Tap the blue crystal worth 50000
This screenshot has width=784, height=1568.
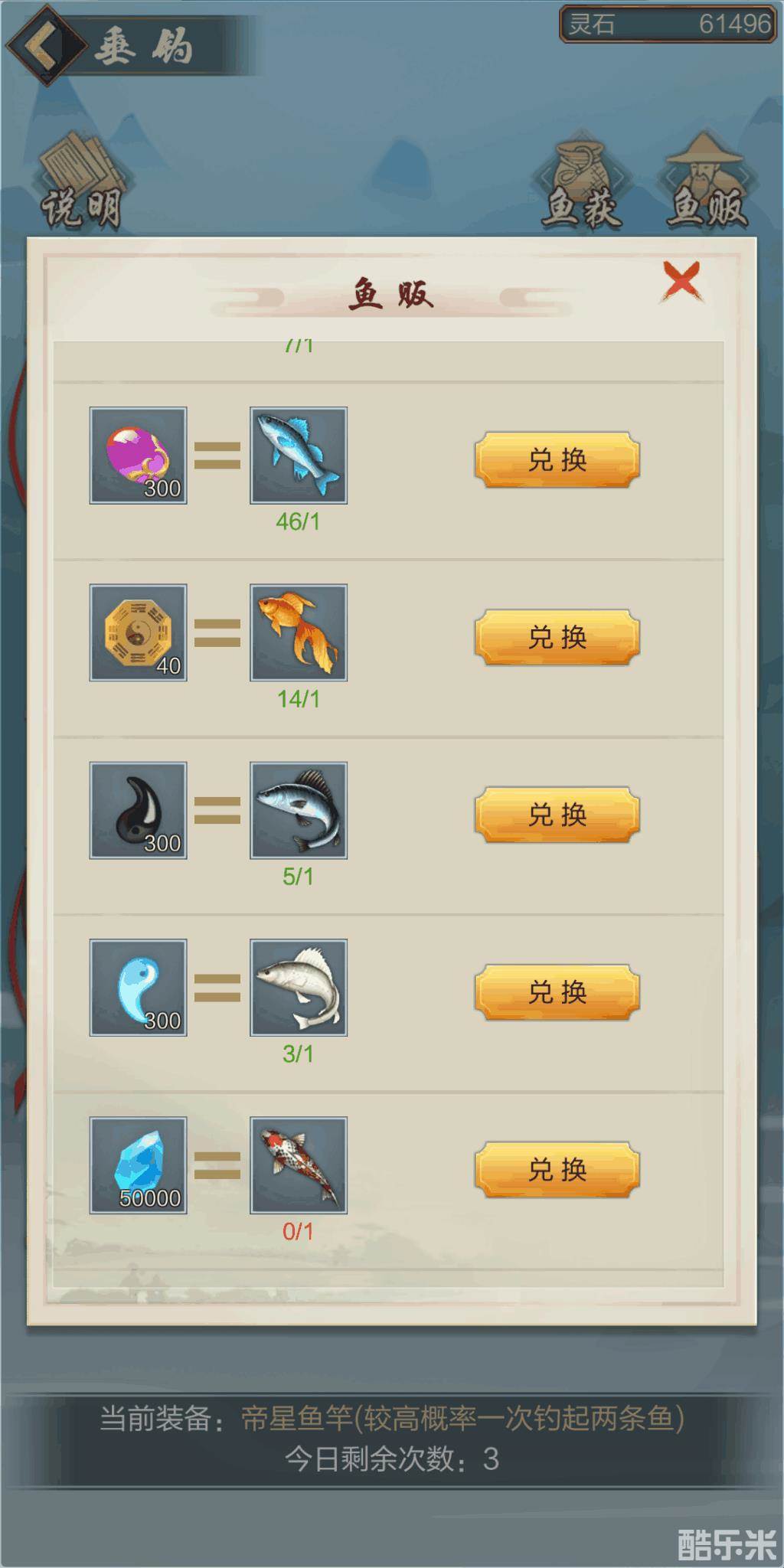tap(139, 1166)
